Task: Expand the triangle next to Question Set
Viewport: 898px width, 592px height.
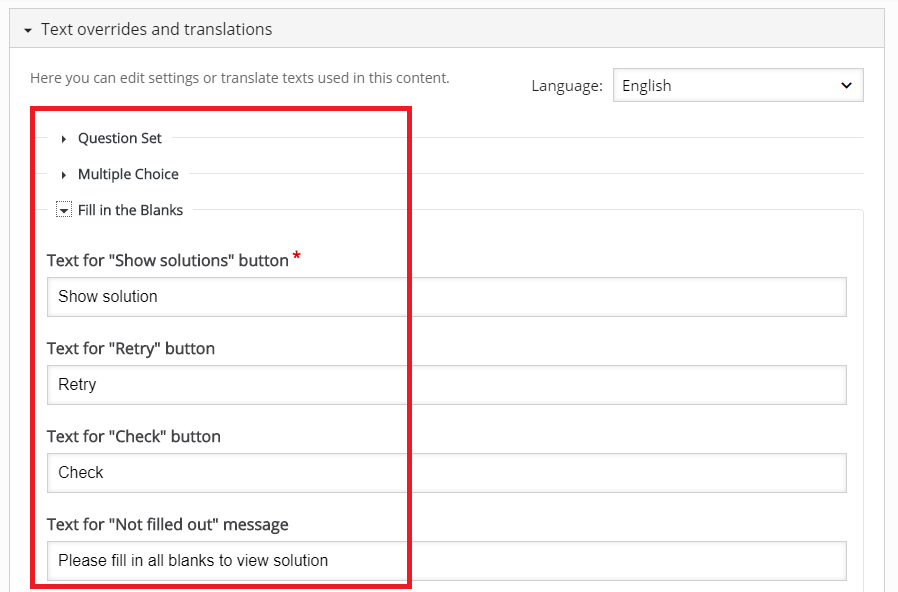Action: tap(64, 139)
